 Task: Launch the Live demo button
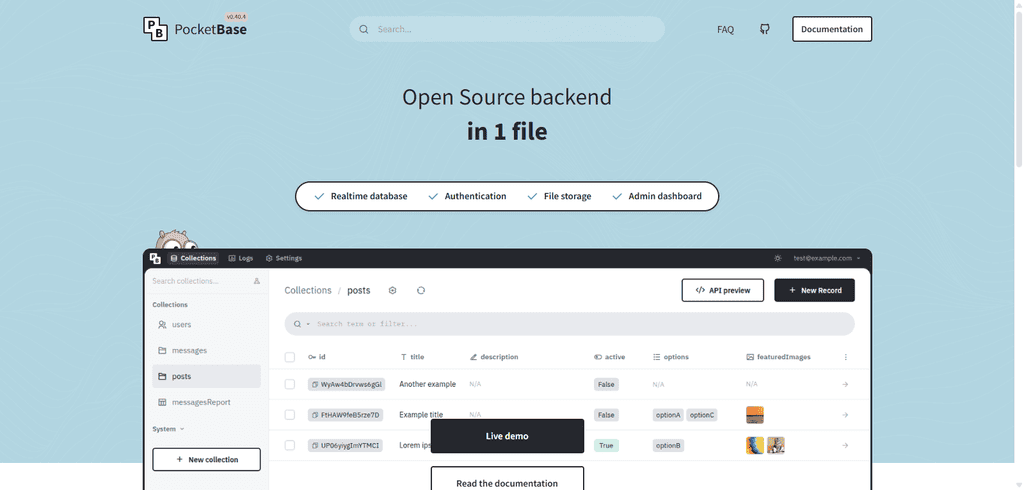click(x=507, y=436)
